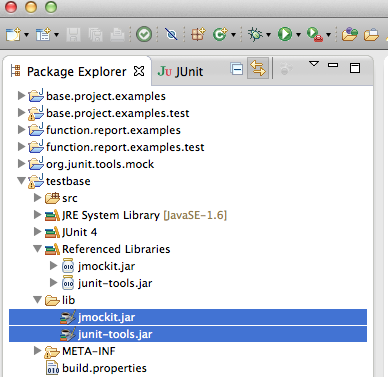Open the Debug dropdown arrow

point(268,35)
